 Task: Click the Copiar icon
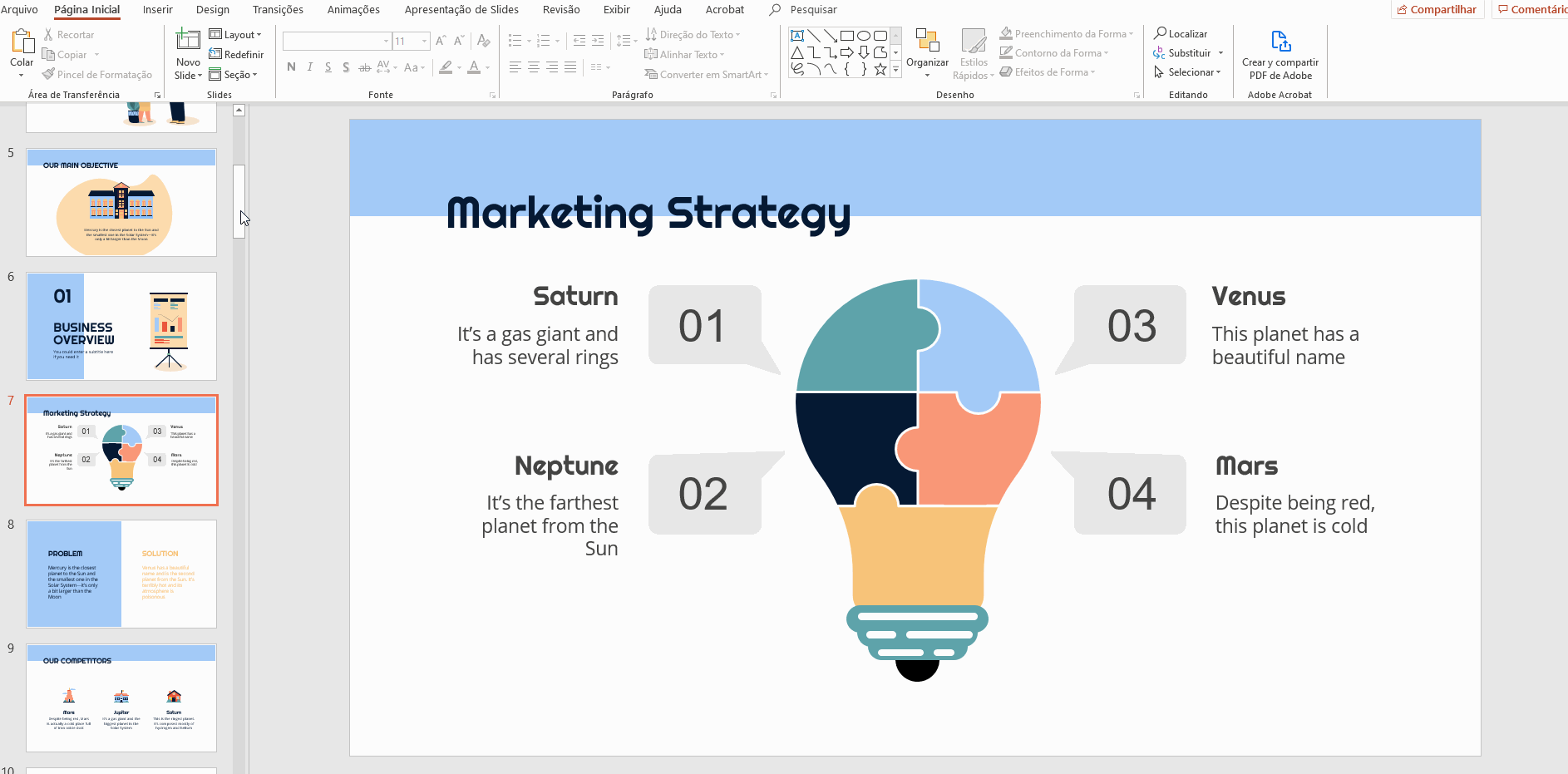(x=48, y=55)
